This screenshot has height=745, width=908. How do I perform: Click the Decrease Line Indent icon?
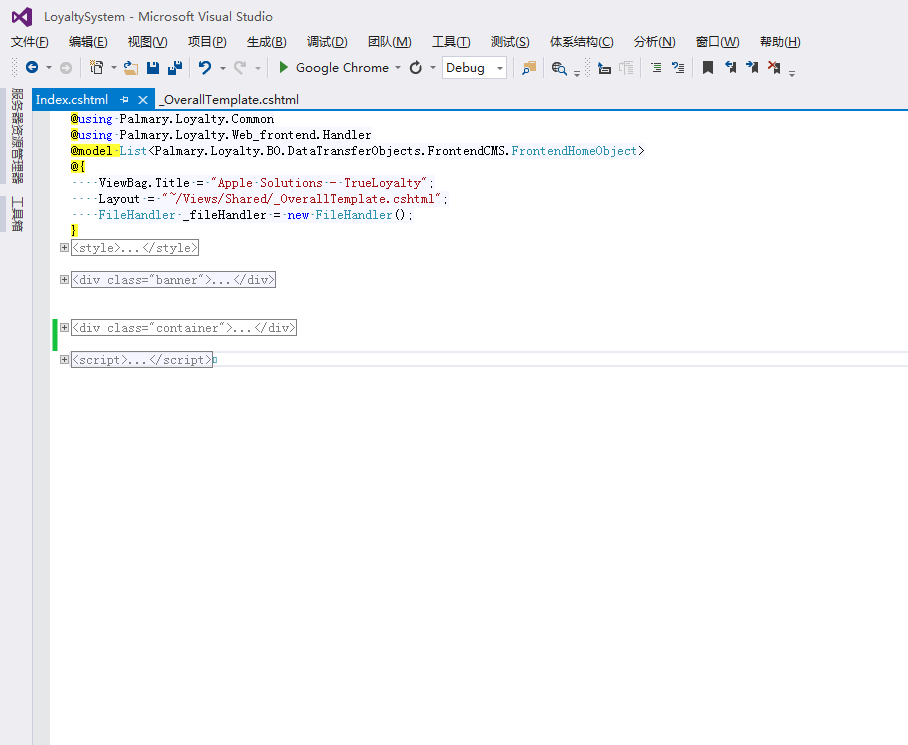[604, 68]
